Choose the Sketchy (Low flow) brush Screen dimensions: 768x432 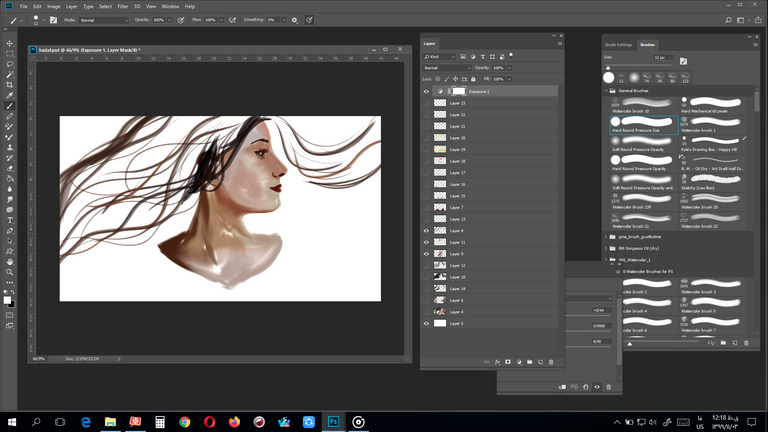tap(713, 182)
